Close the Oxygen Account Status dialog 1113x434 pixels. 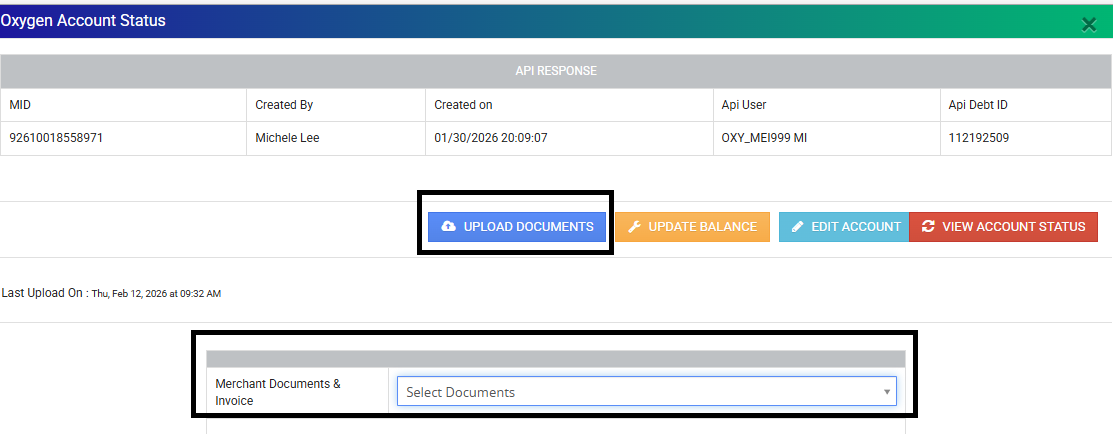[x=1089, y=25]
